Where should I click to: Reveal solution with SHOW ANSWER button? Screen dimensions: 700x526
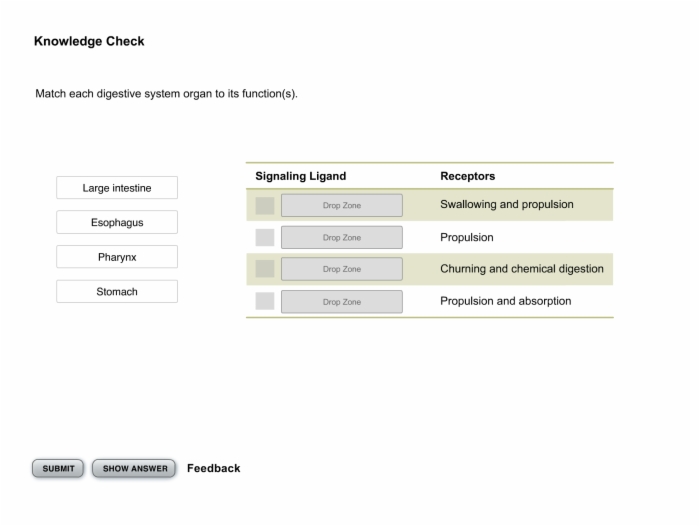pyautogui.click(x=134, y=468)
